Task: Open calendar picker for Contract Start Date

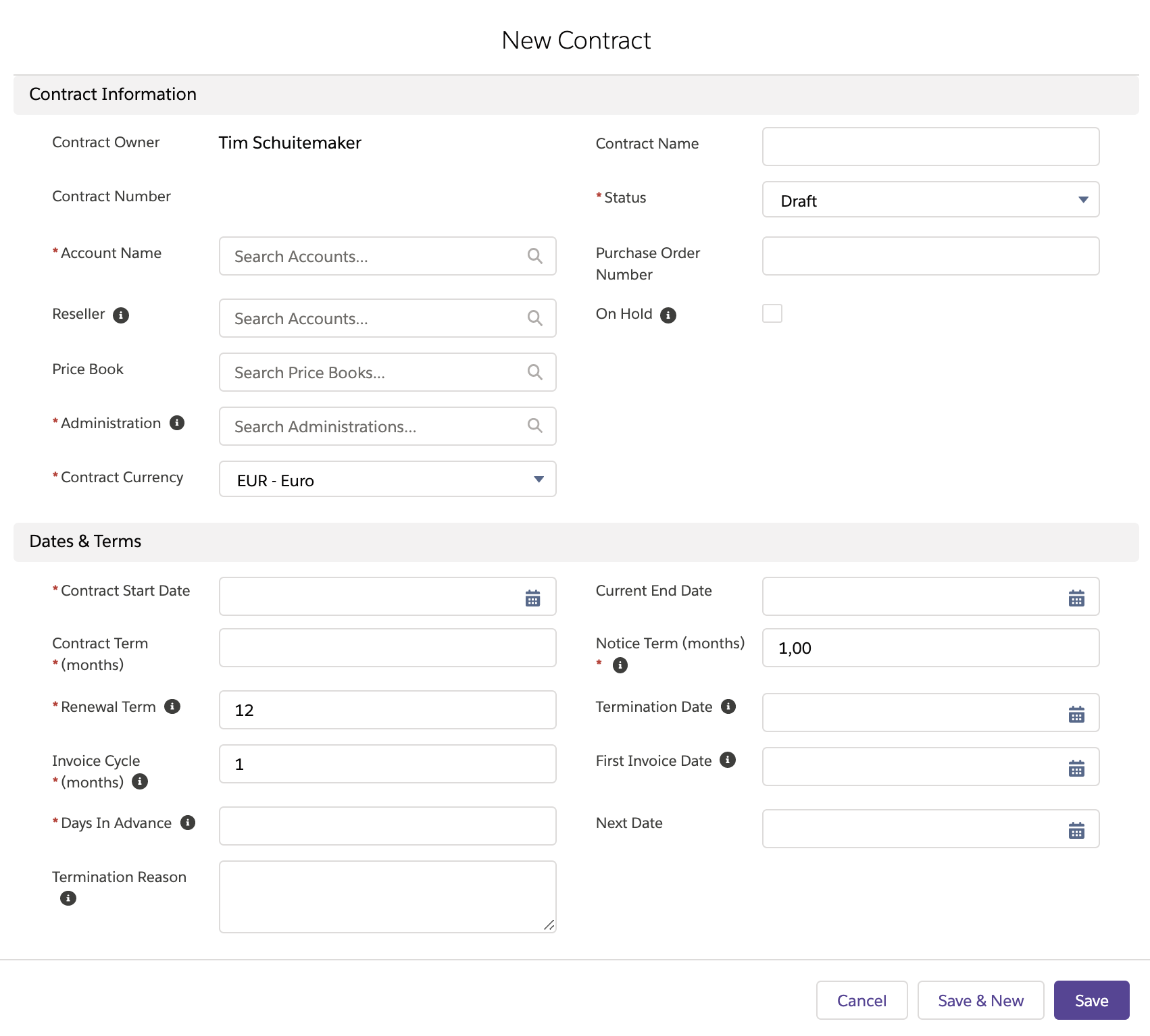Action: pos(532,598)
